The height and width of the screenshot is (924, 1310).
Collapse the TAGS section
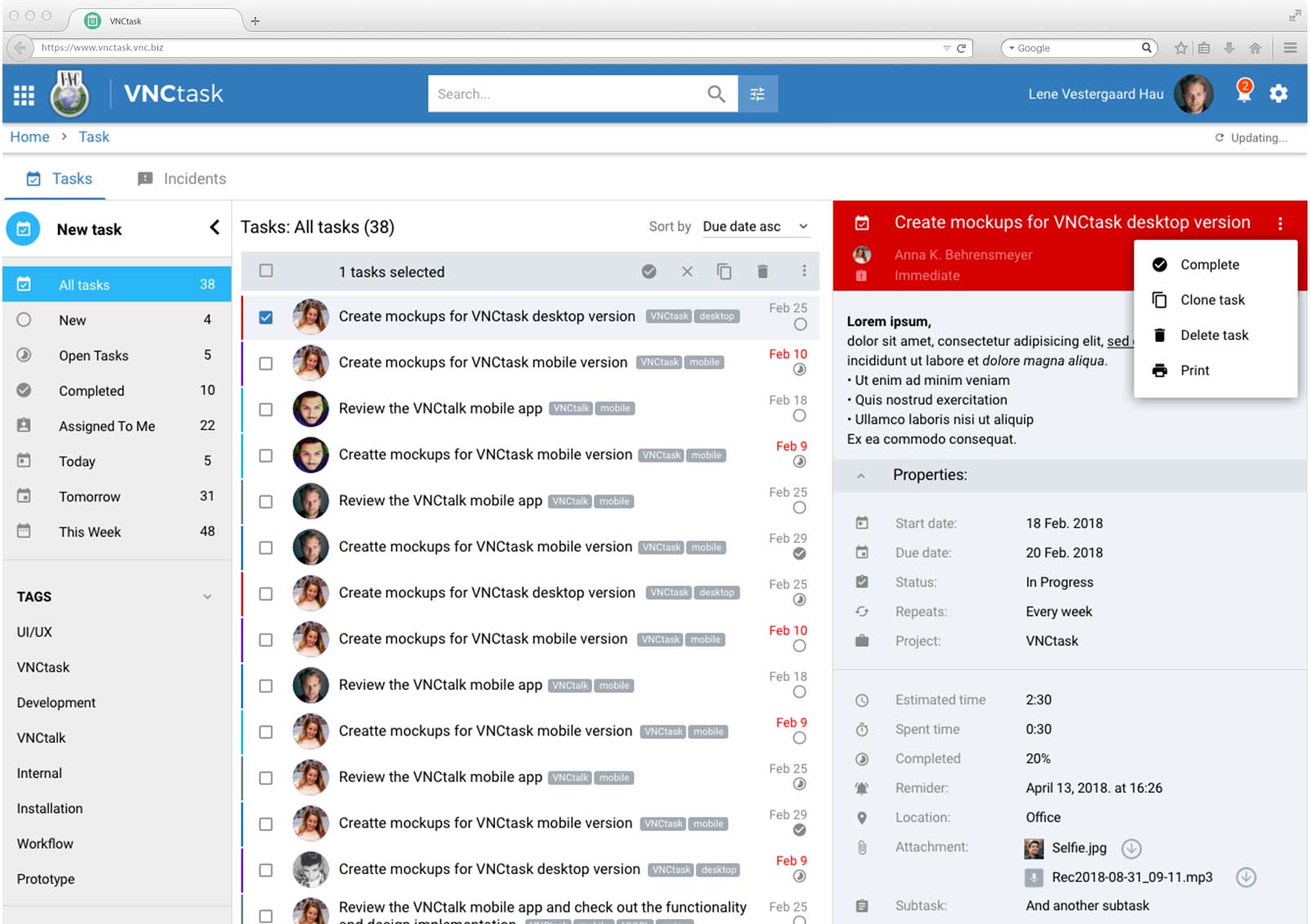click(207, 597)
